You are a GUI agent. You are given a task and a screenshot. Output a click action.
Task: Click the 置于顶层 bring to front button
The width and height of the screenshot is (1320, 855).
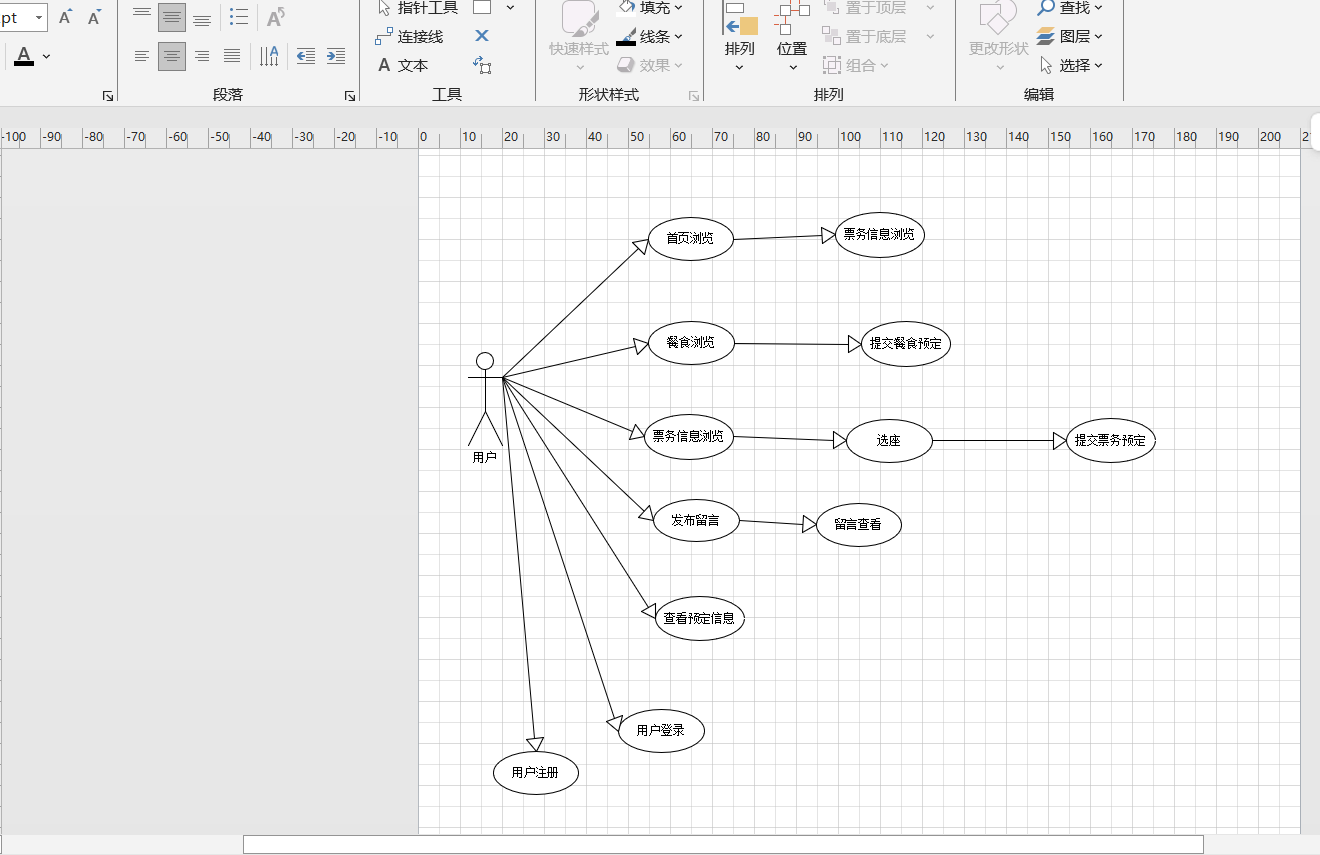[865, 8]
